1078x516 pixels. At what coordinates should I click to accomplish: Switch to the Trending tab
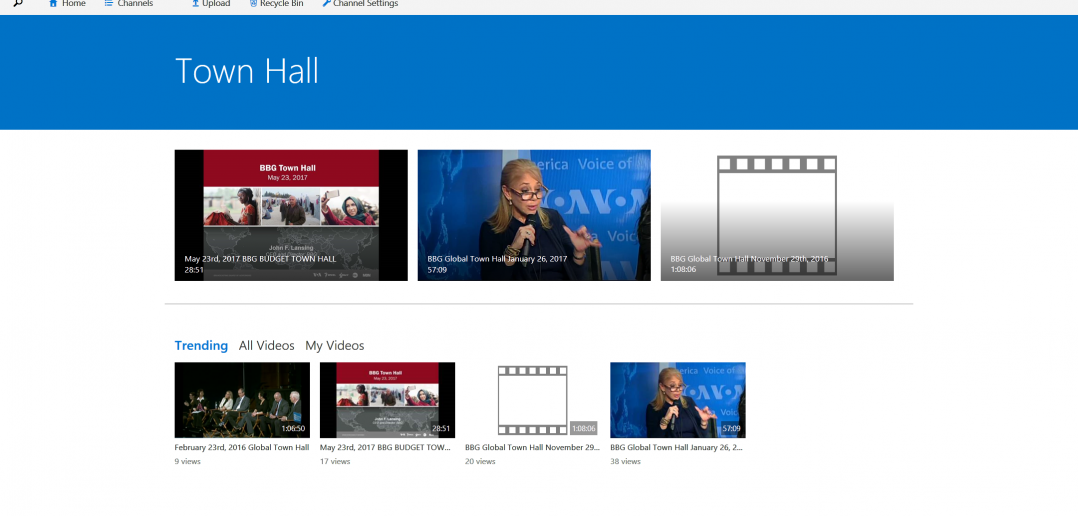tap(201, 346)
